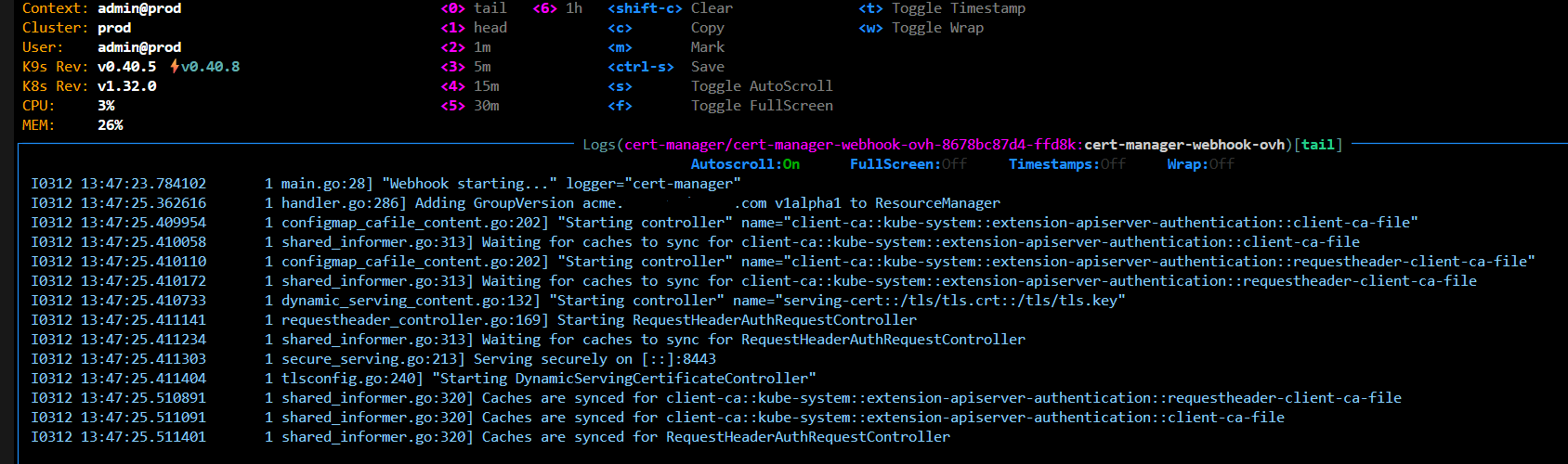The width and height of the screenshot is (1568, 464).
Task: Choose the 1h log time range
Action: pos(557,8)
